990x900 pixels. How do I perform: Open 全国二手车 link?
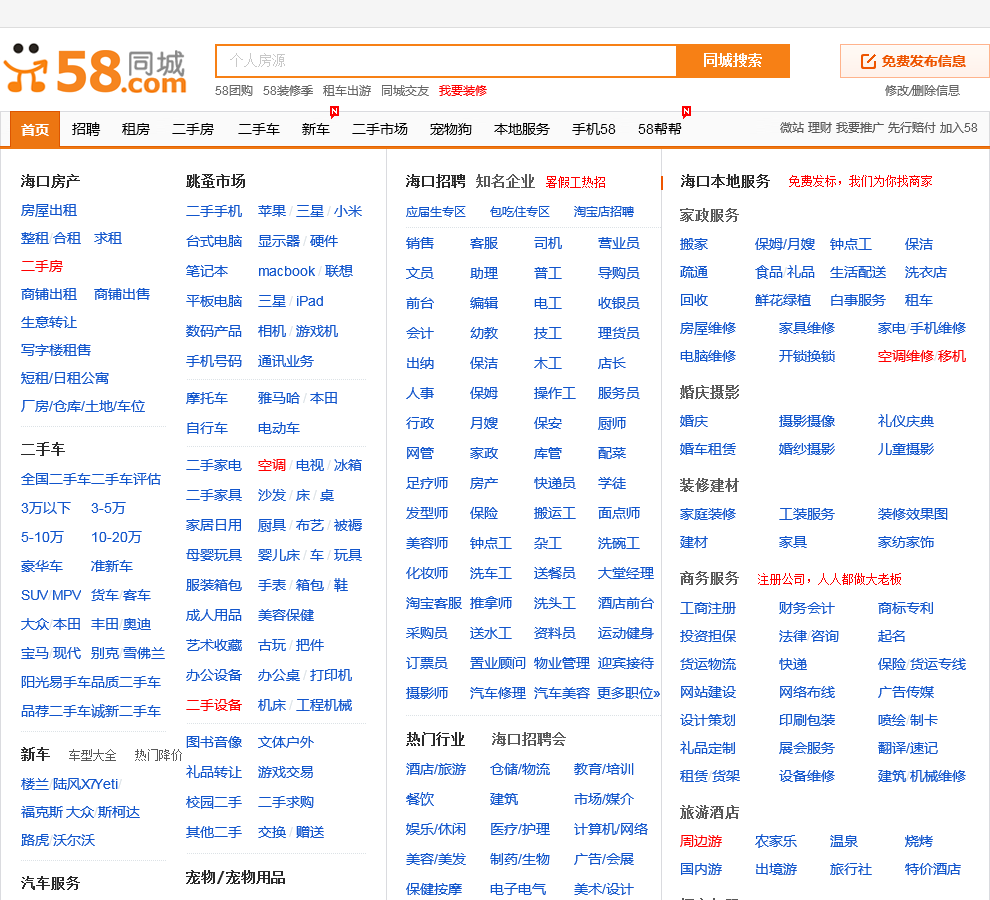point(56,479)
